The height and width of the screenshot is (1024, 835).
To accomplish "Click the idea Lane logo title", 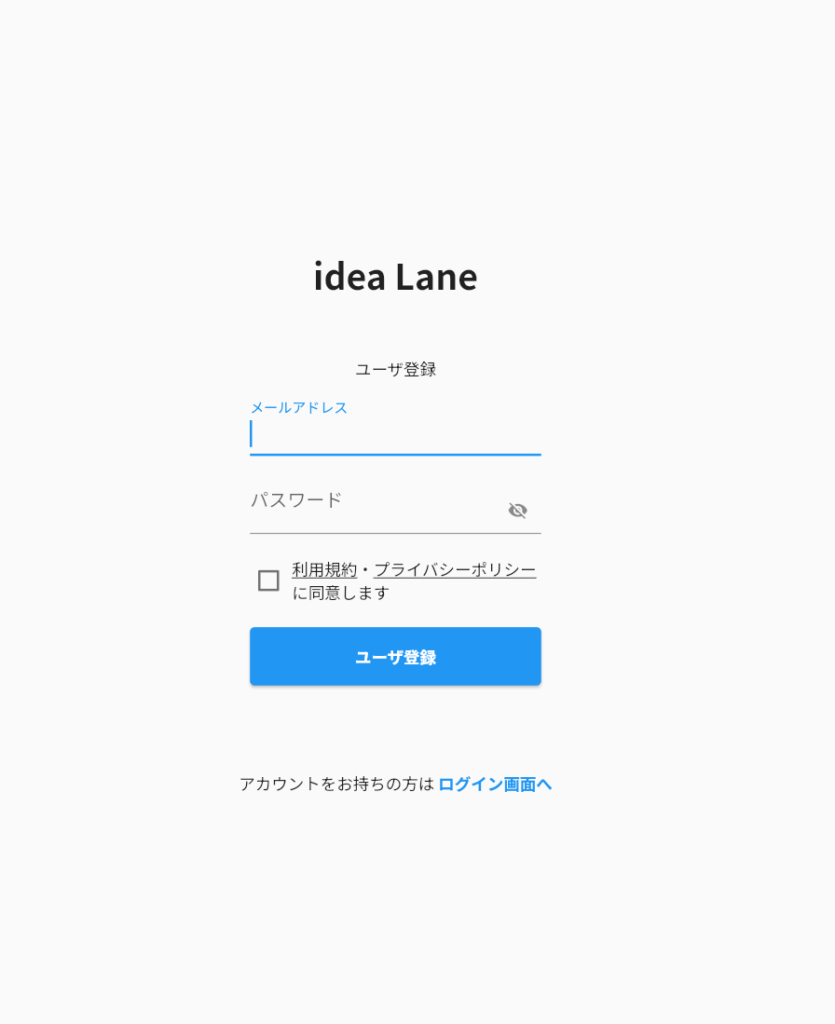I will point(395,277).
